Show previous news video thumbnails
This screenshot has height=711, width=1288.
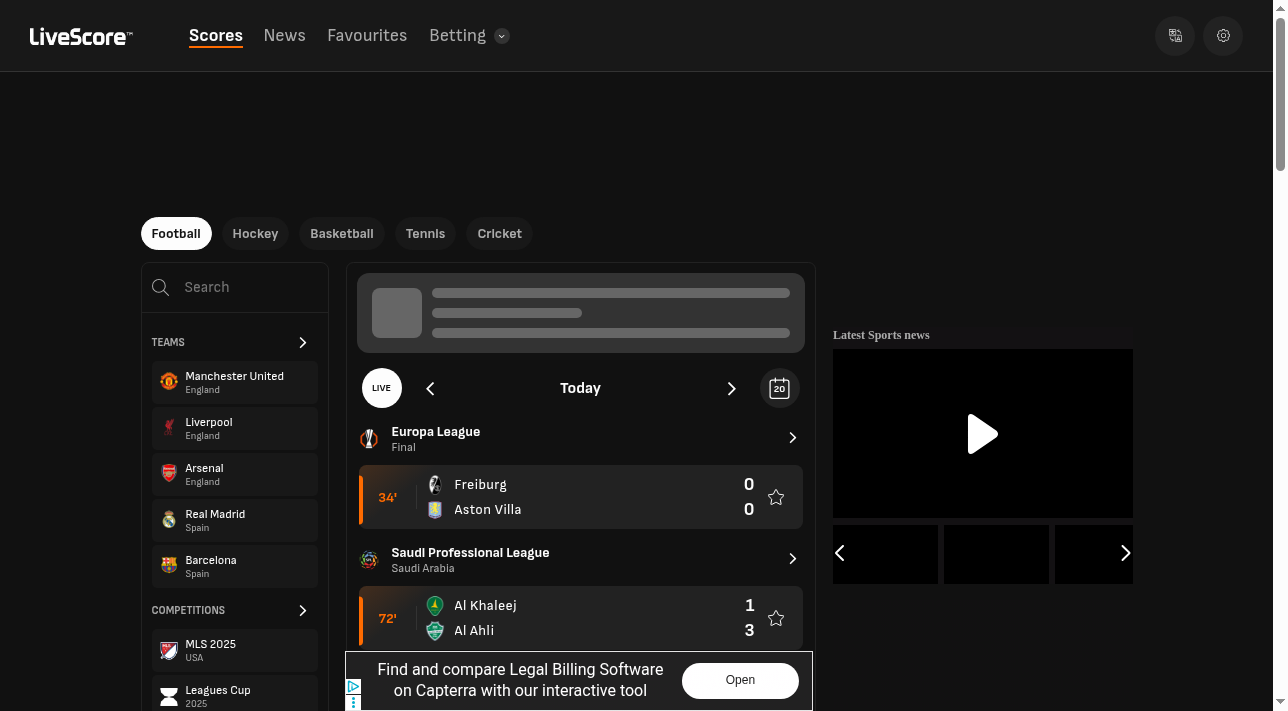point(841,553)
